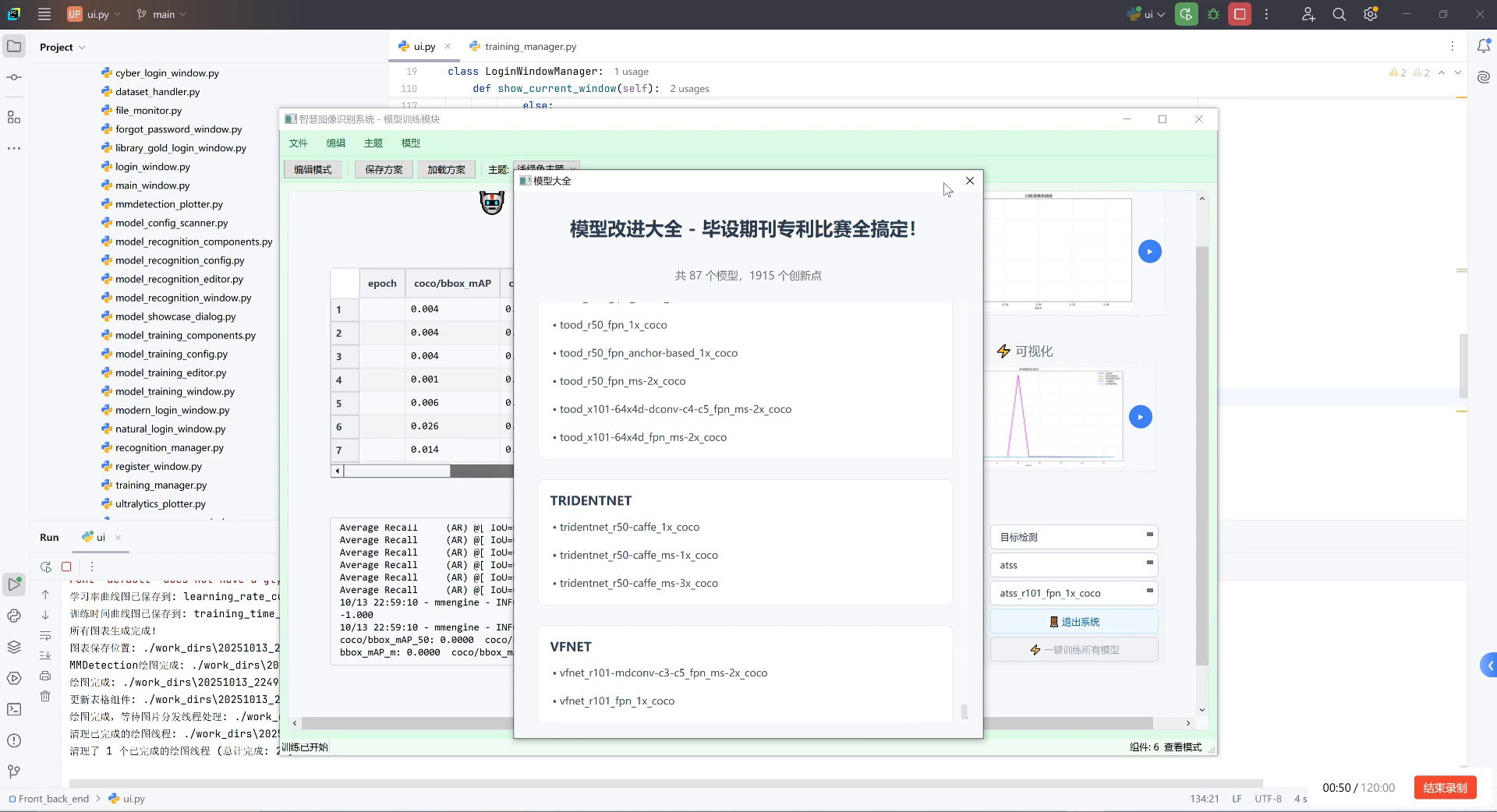Viewport: 1497px width, 812px height.
Task: Open the Services icon in the left sidebar
Action: pyautogui.click(x=14, y=678)
